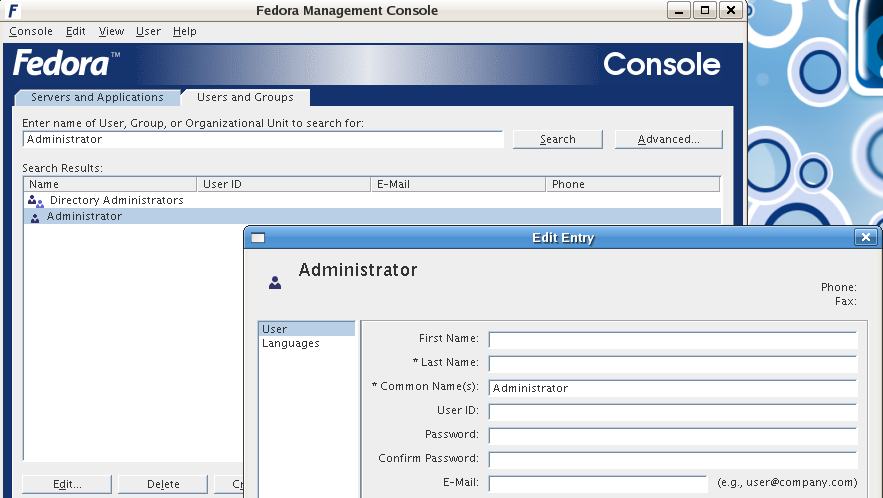Select Languages section in Edit Entry list
Image resolution: width=883 pixels, height=498 pixels.
click(306, 344)
